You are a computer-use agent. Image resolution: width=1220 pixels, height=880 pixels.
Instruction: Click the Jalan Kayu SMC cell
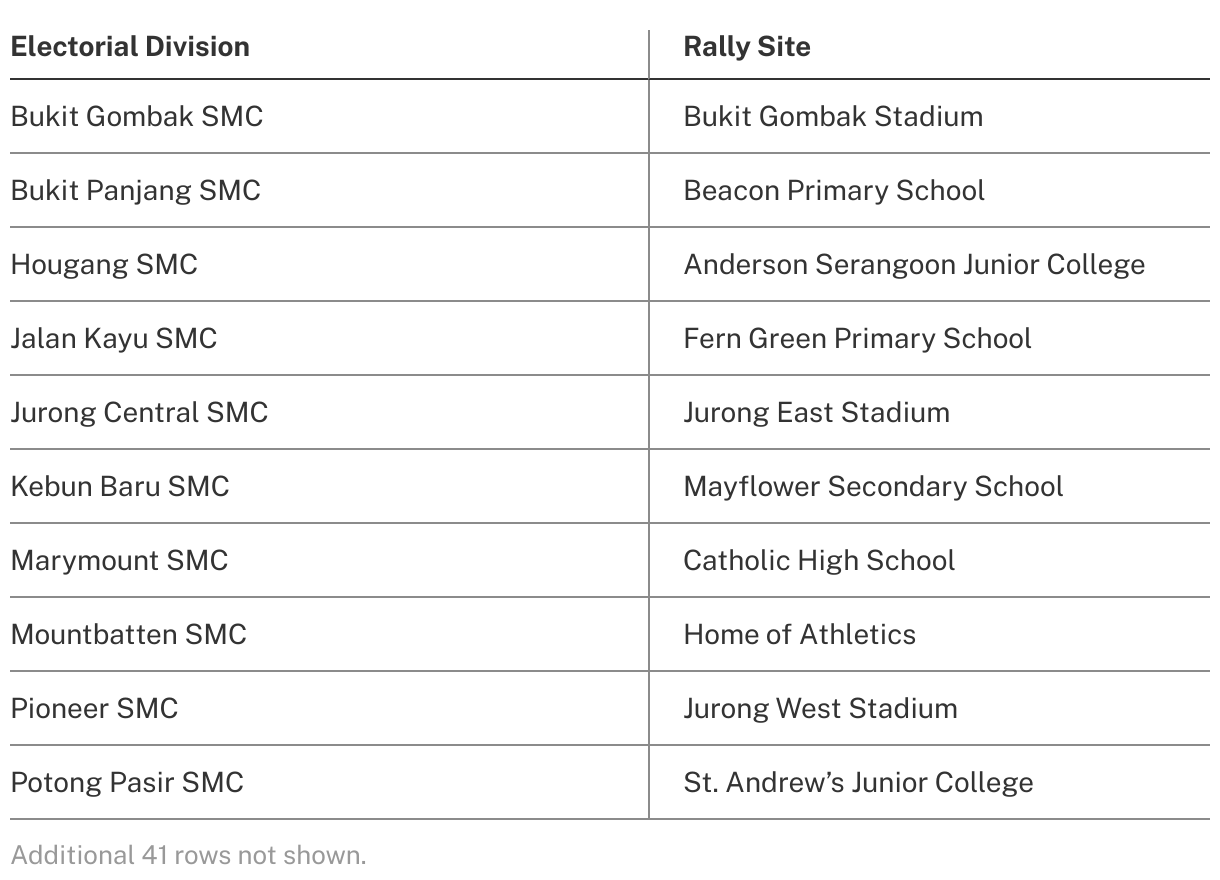pos(114,338)
